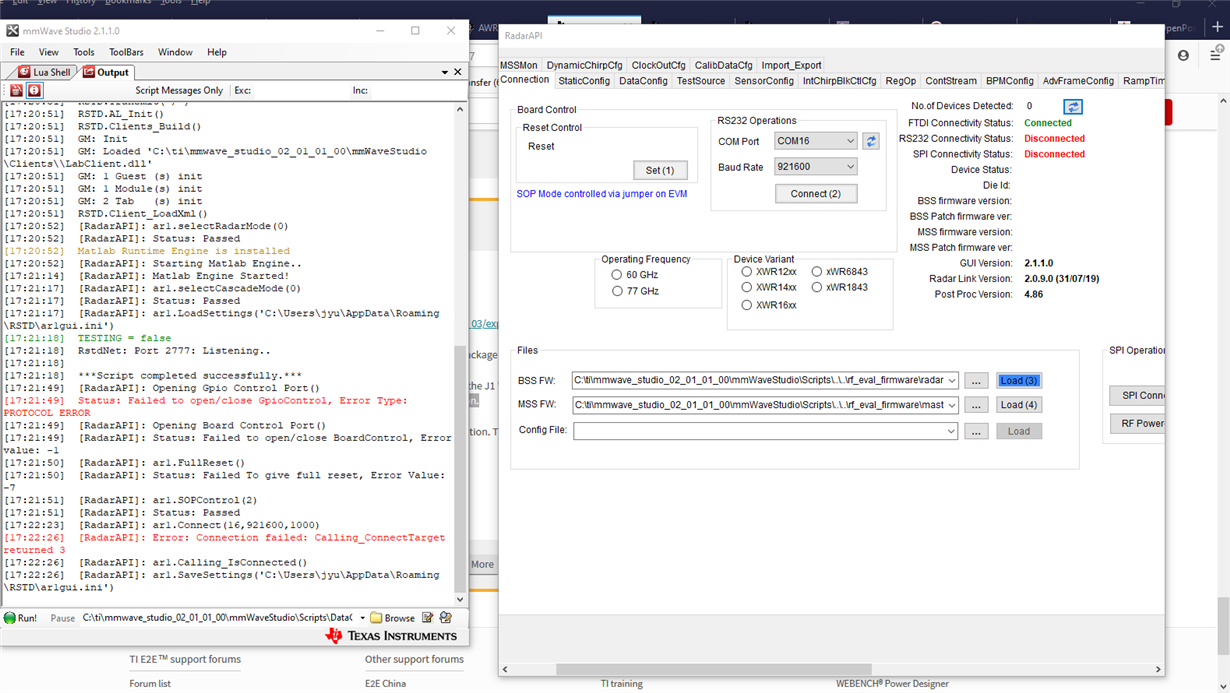1230x693 pixels.
Task: Clear the output log with the trash icon
Action: tap(17, 90)
